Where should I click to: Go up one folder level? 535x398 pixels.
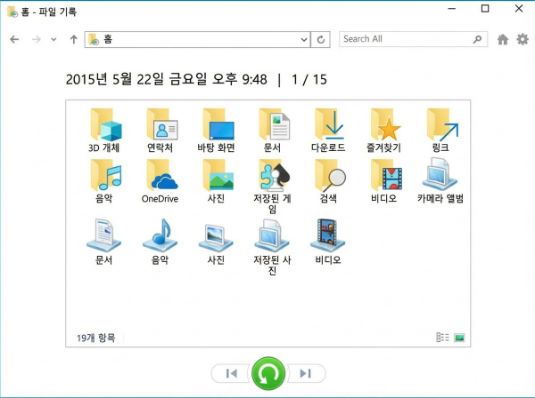click(73, 39)
